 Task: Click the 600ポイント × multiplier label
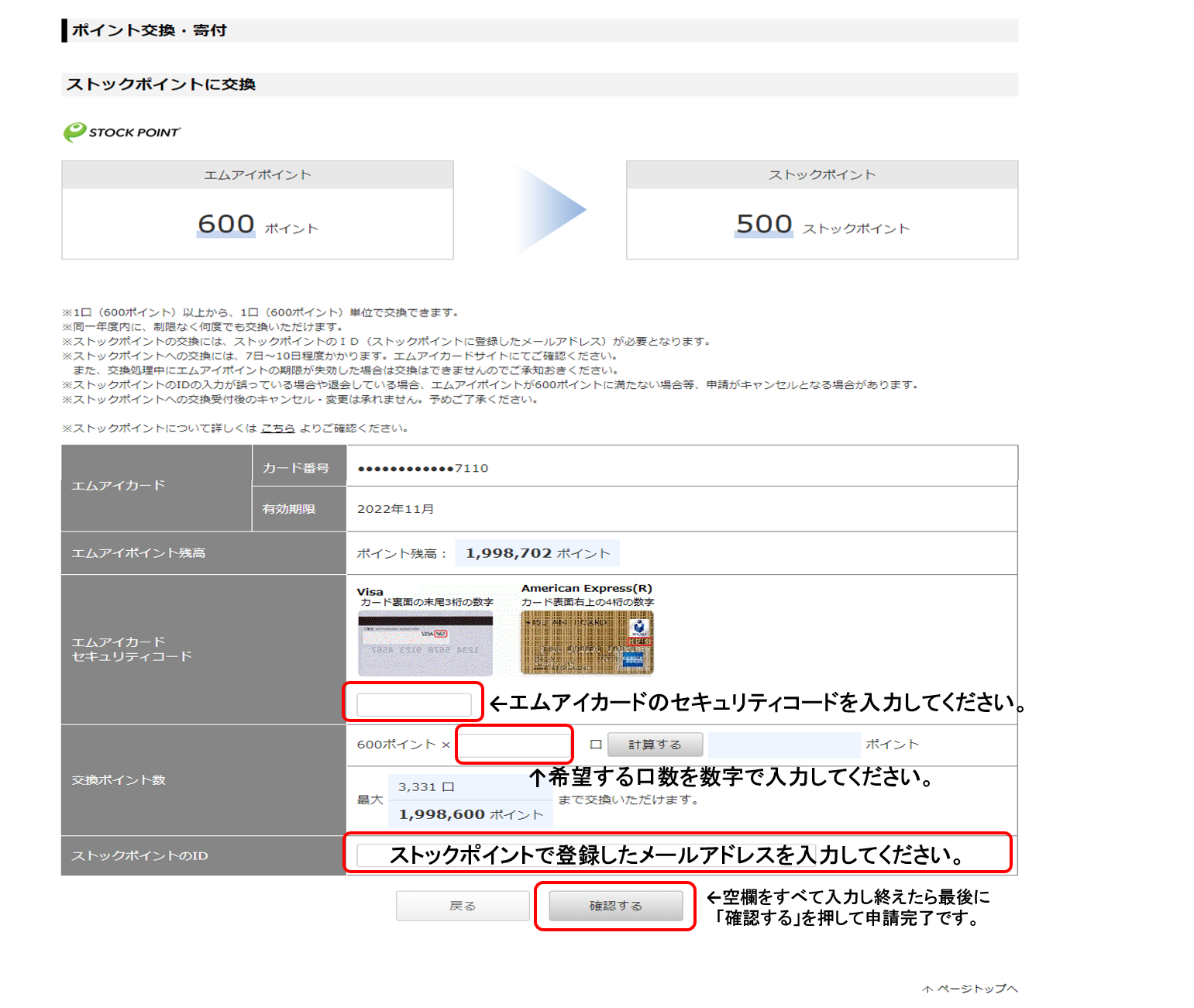point(404,745)
